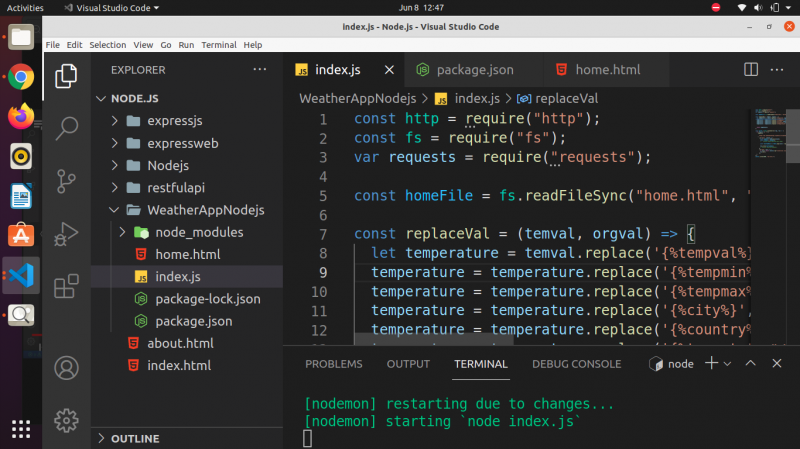Switch to the OUTPUT panel tab
The width and height of the screenshot is (800, 449).
pos(408,364)
